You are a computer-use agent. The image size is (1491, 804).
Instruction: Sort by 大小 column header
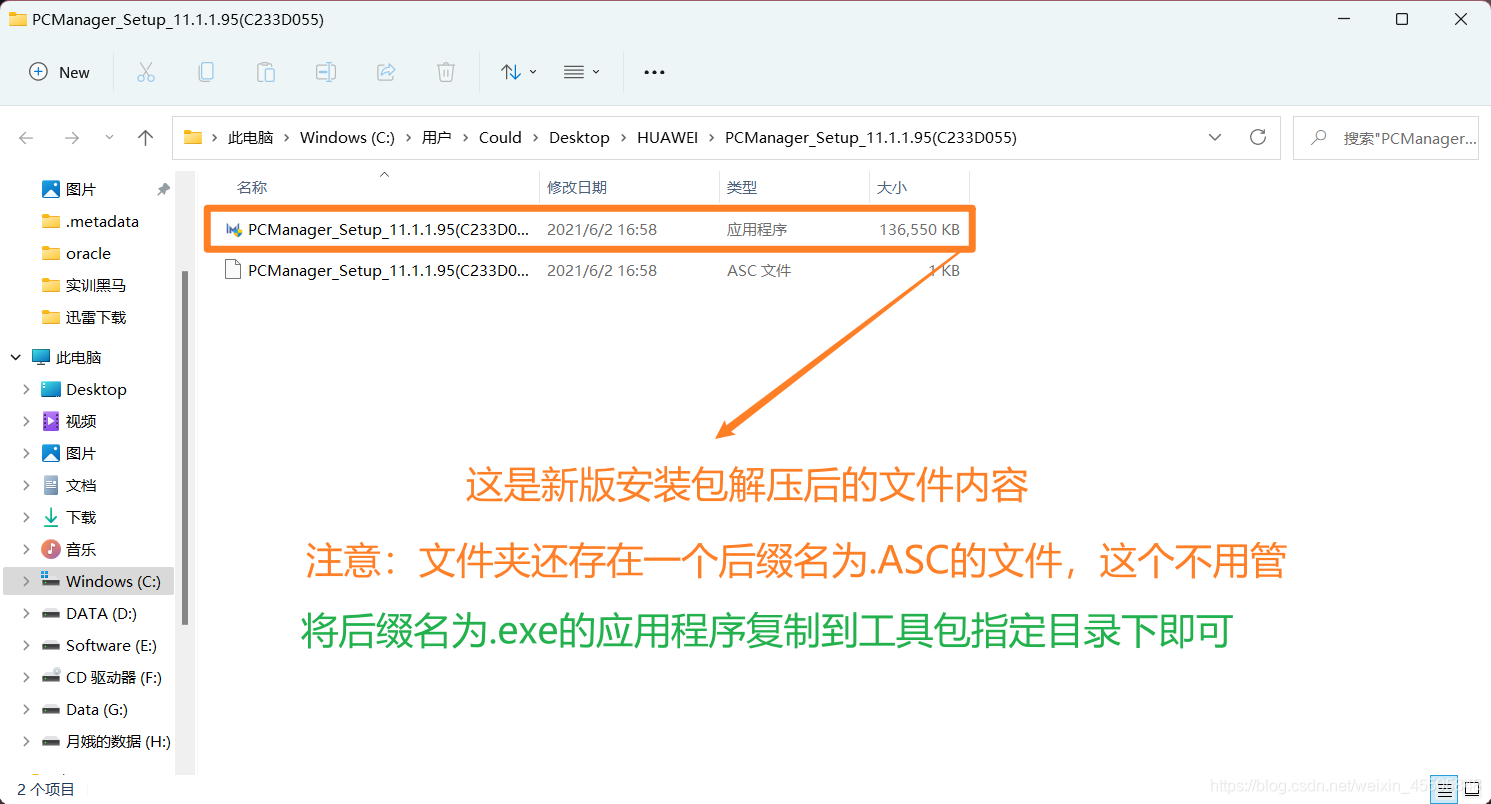[892, 187]
